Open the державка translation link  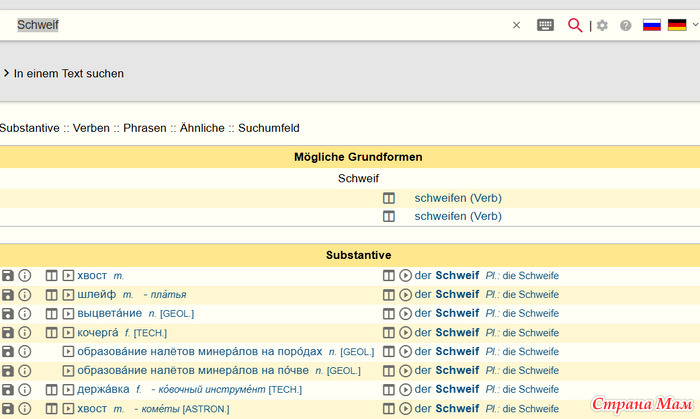103,390
